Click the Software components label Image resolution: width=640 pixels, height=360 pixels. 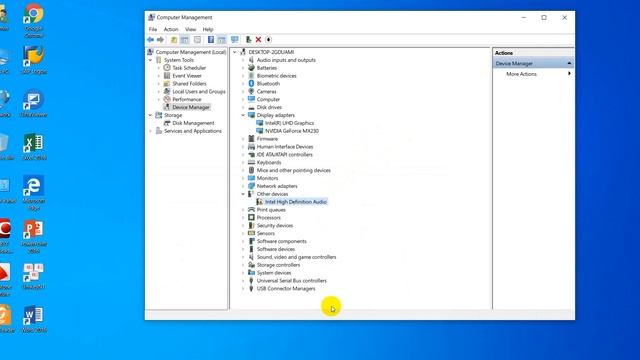click(282, 241)
